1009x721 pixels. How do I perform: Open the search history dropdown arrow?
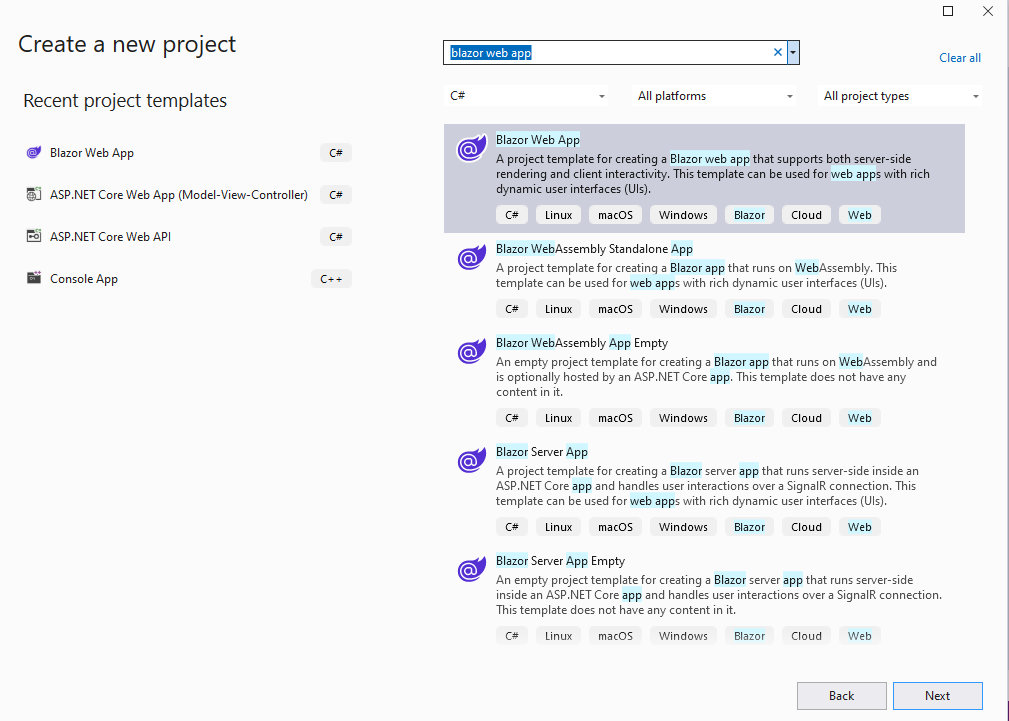tap(793, 53)
